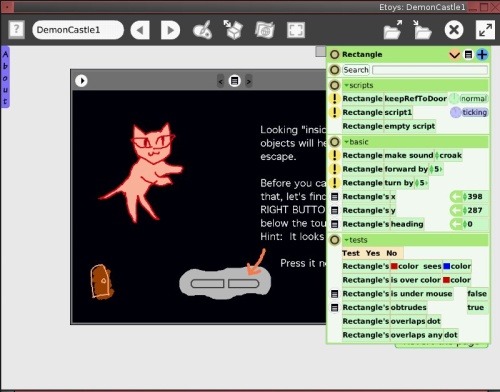Viewport: 500px width, 392px height.
Task: Open the paint palette tool
Action: point(202,30)
